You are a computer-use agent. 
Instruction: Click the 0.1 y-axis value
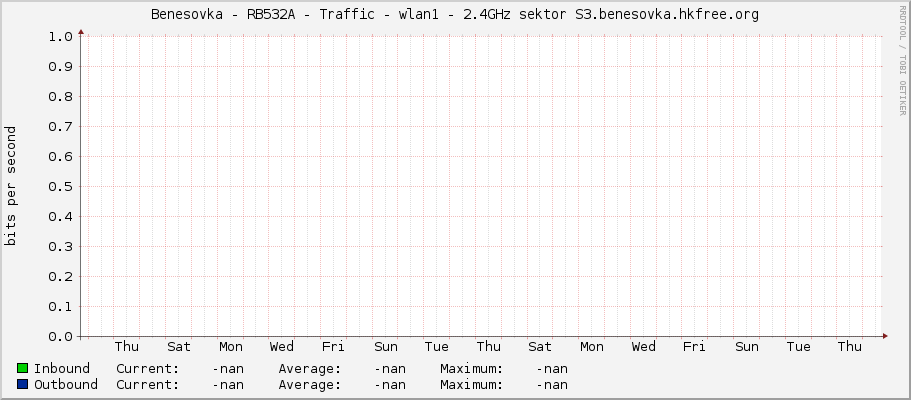60,306
